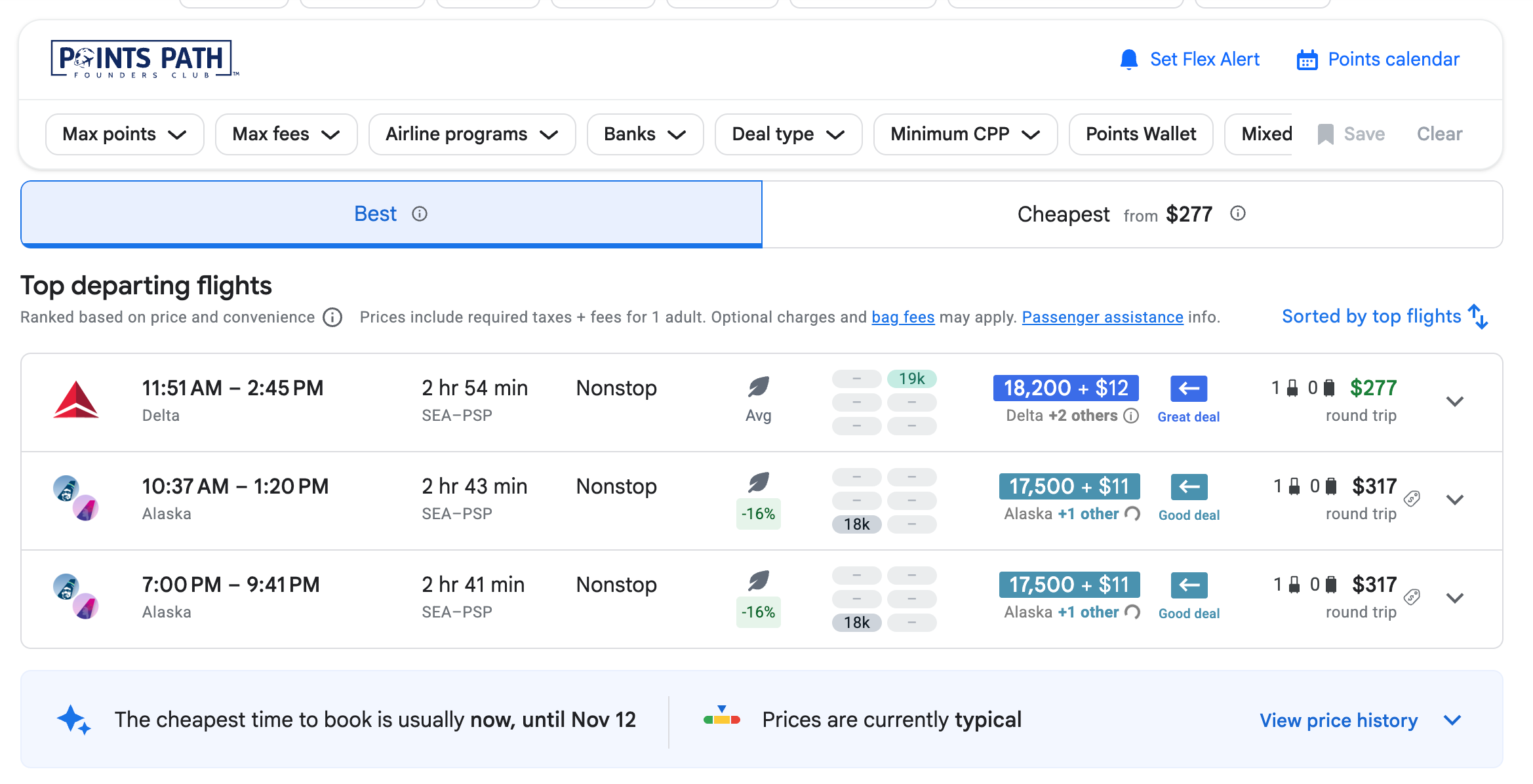Click the price tag icon on 10:37 AM flight
This screenshot has width=1533, height=784.
pyautogui.click(x=1412, y=499)
